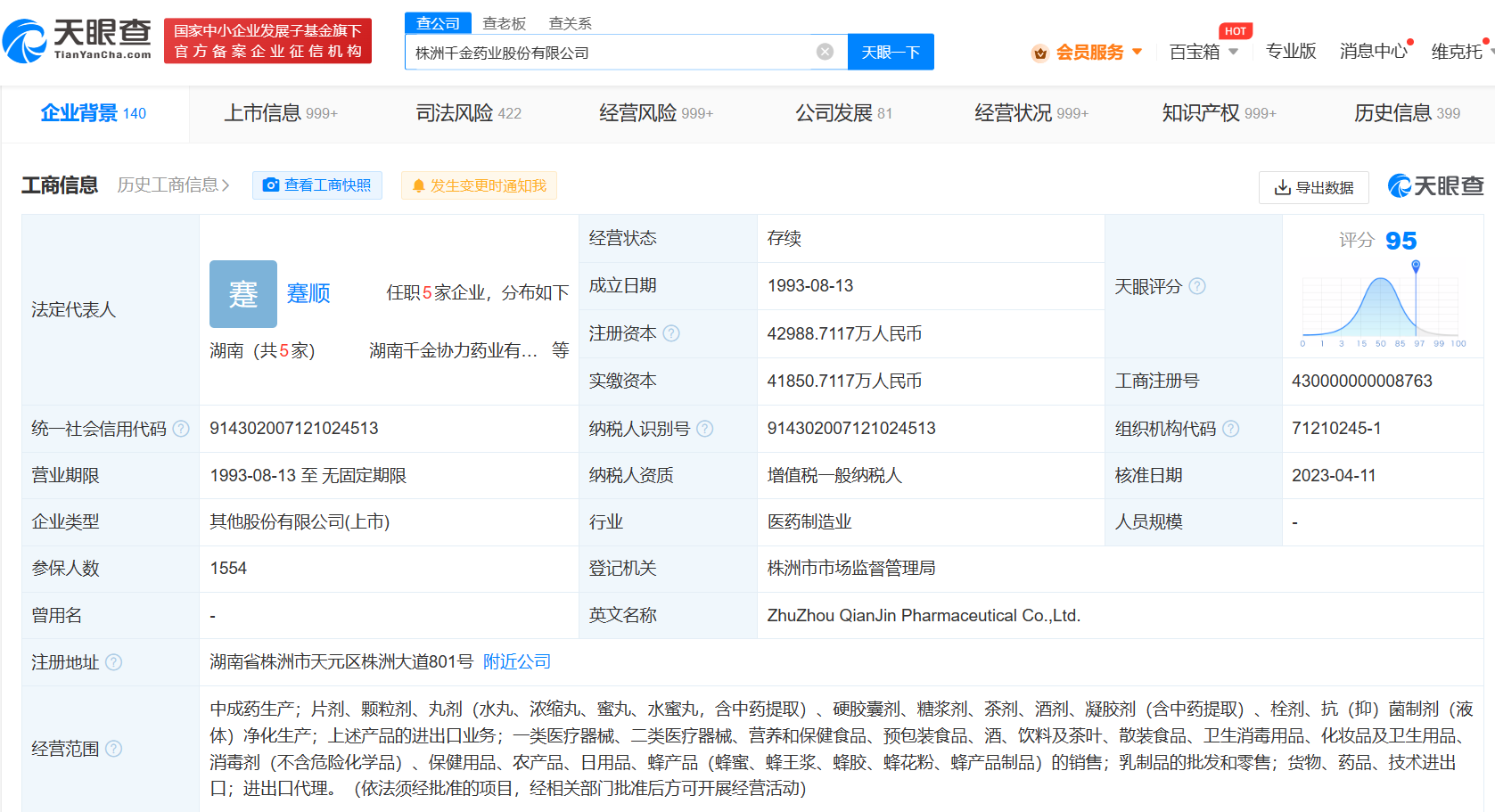Select the 查老板 search tab
Viewport: 1495px width, 812px height.
pos(505,23)
